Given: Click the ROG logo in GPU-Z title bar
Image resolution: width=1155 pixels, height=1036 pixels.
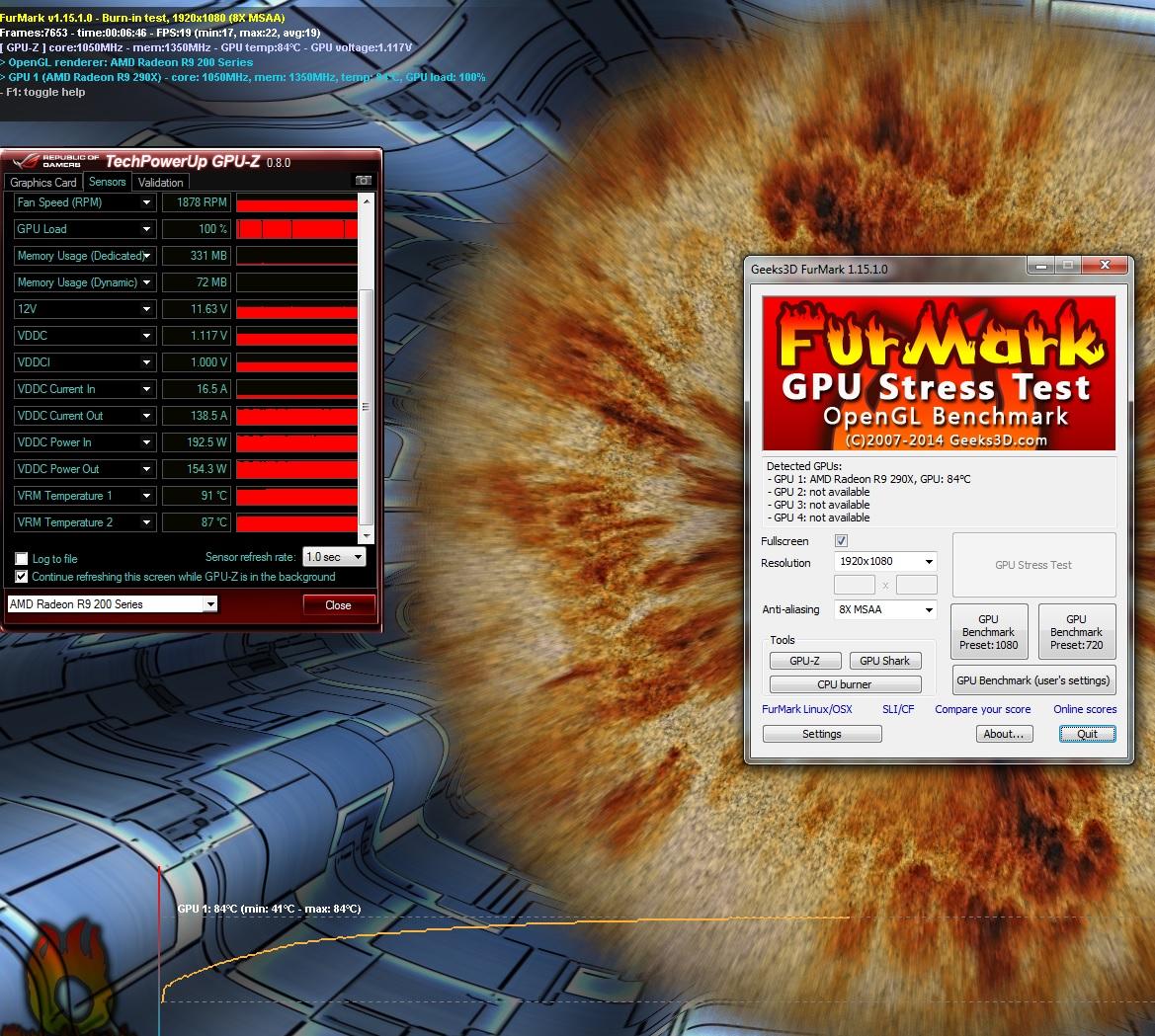Looking at the screenshot, I should [x=25, y=161].
